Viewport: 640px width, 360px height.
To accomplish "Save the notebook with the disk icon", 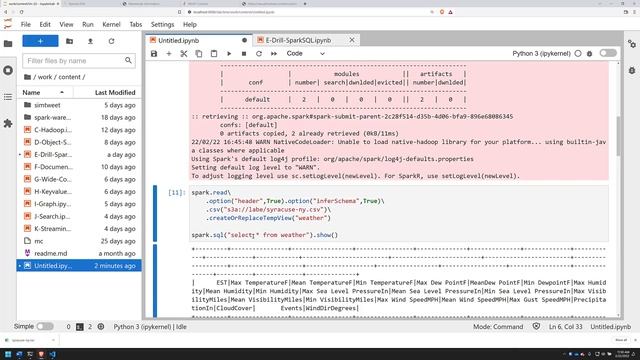I will pos(154,53).
